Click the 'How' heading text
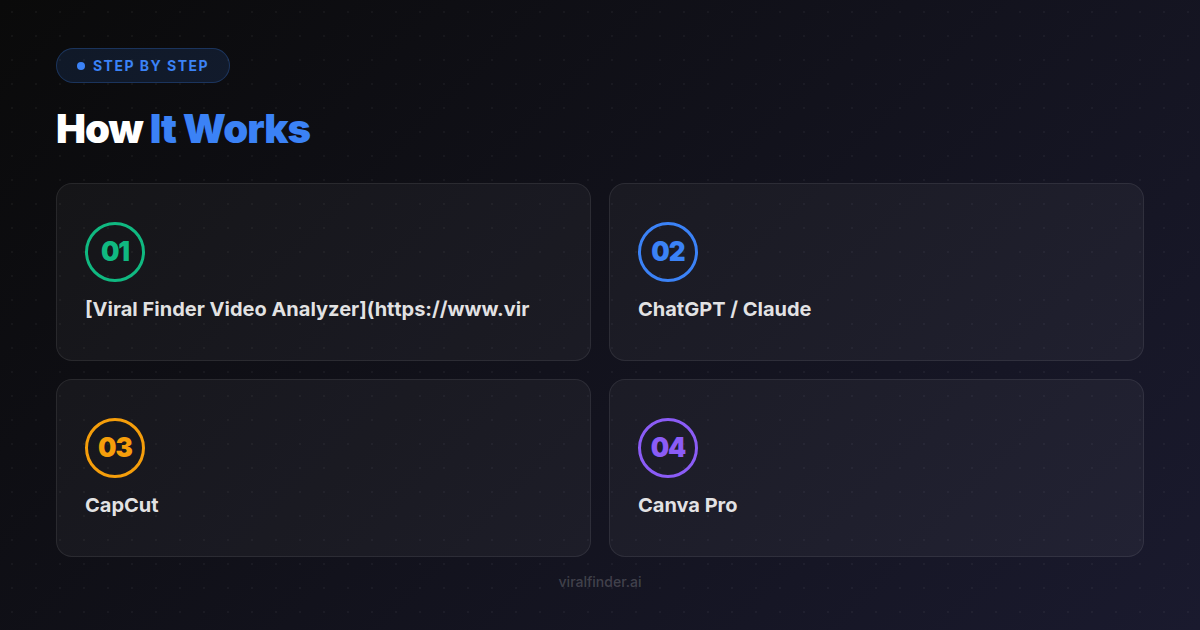The image size is (1200, 630). [99, 129]
